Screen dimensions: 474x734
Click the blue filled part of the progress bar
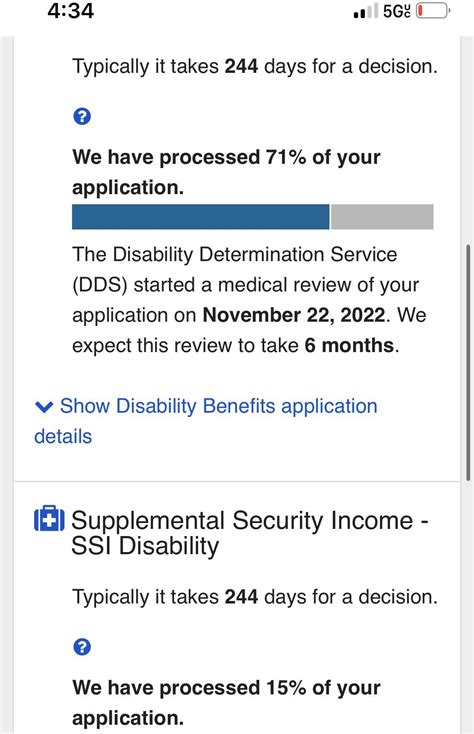tap(201, 217)
